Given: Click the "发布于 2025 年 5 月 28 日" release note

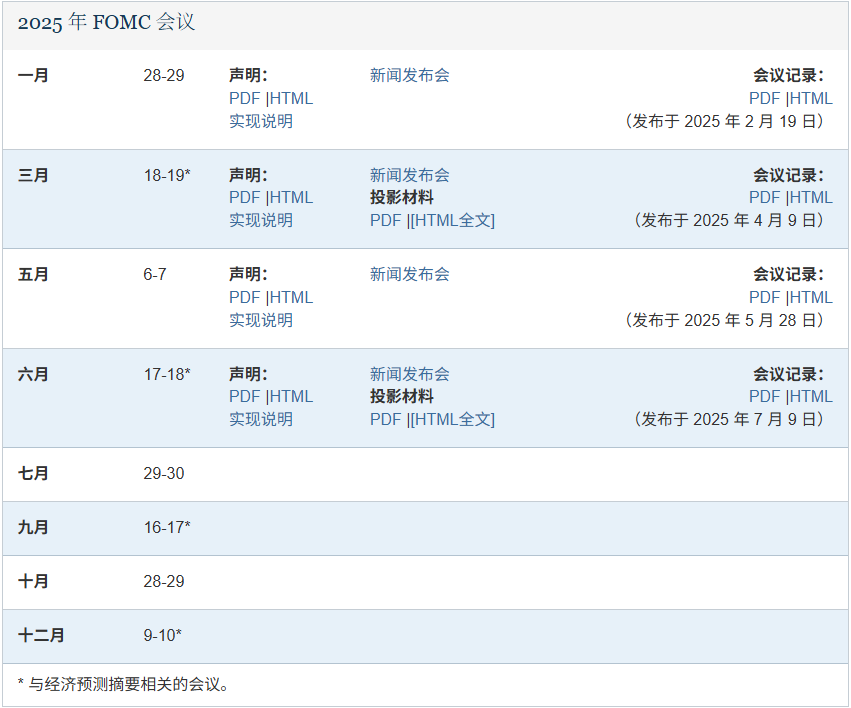Looking at the screenshot, I should click(x=725, y=320).
